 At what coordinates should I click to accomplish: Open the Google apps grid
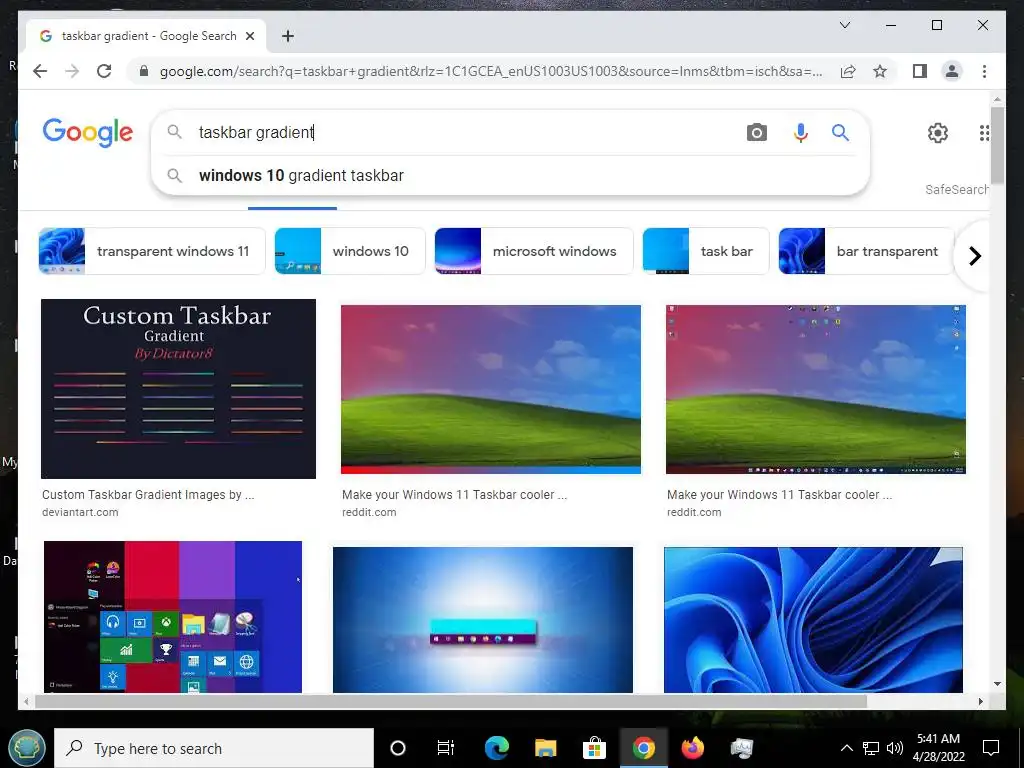[984, 133]
